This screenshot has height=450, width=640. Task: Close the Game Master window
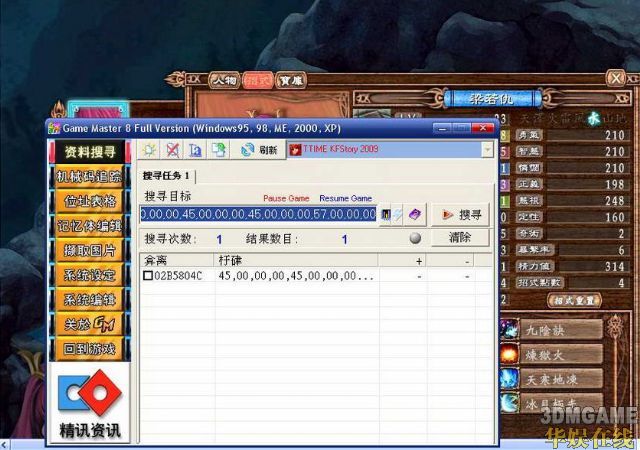483,128
